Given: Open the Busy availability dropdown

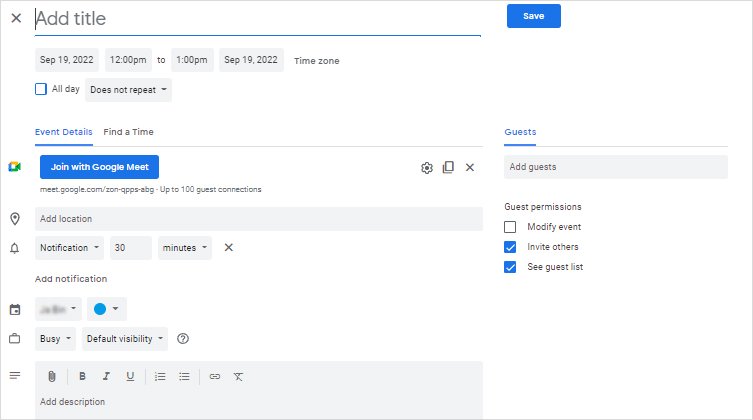Looking at the screenshot, I should (x=55, y=339).
